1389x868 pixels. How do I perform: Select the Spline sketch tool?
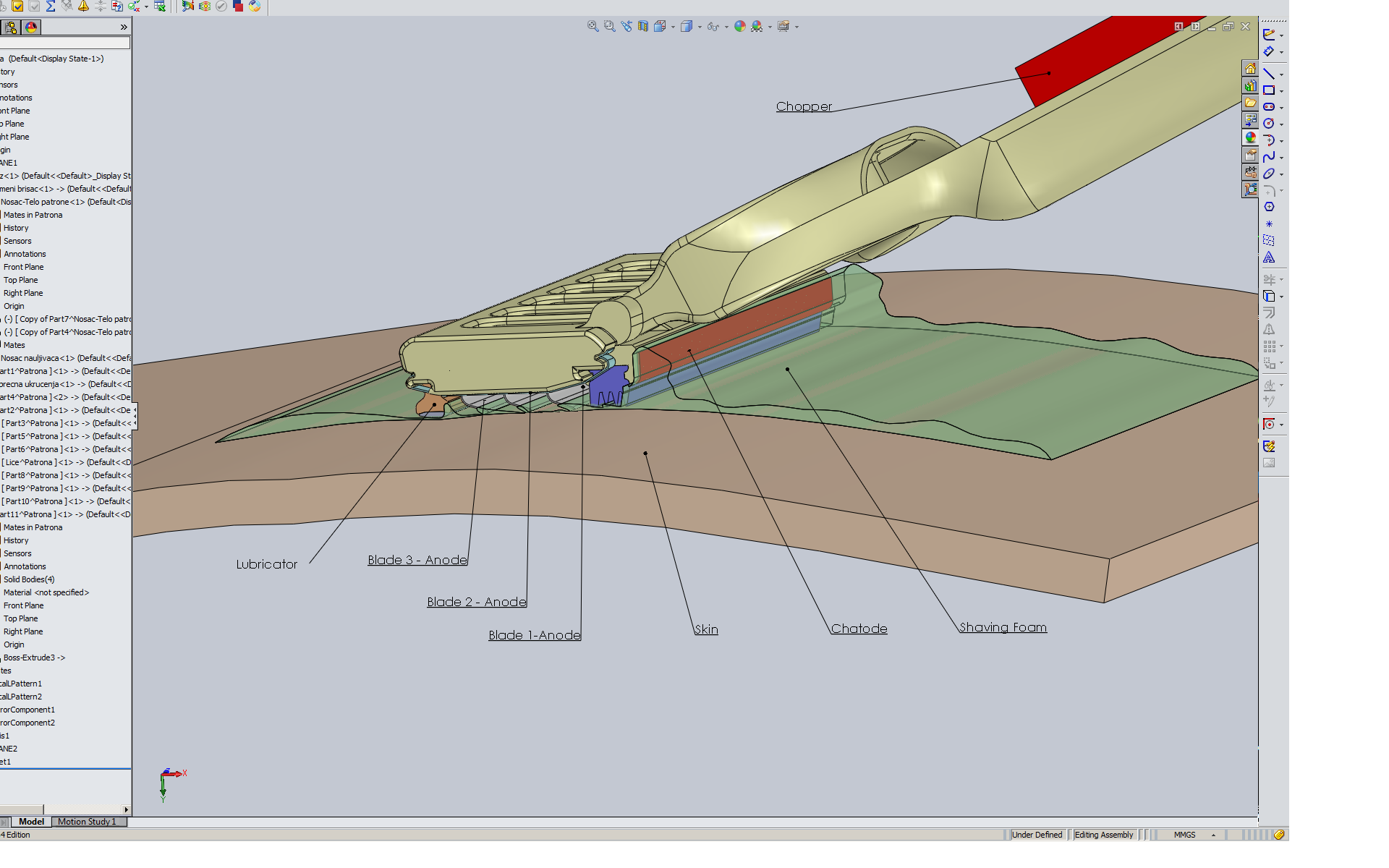point(1269,157)
